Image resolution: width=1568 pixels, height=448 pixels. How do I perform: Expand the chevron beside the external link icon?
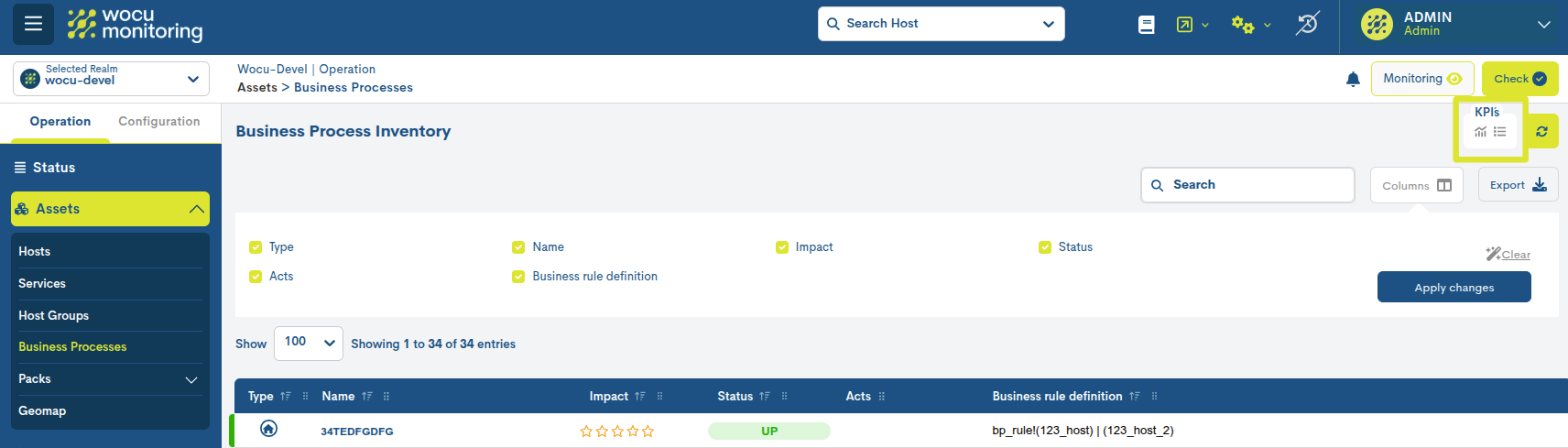click(1205, 26)
